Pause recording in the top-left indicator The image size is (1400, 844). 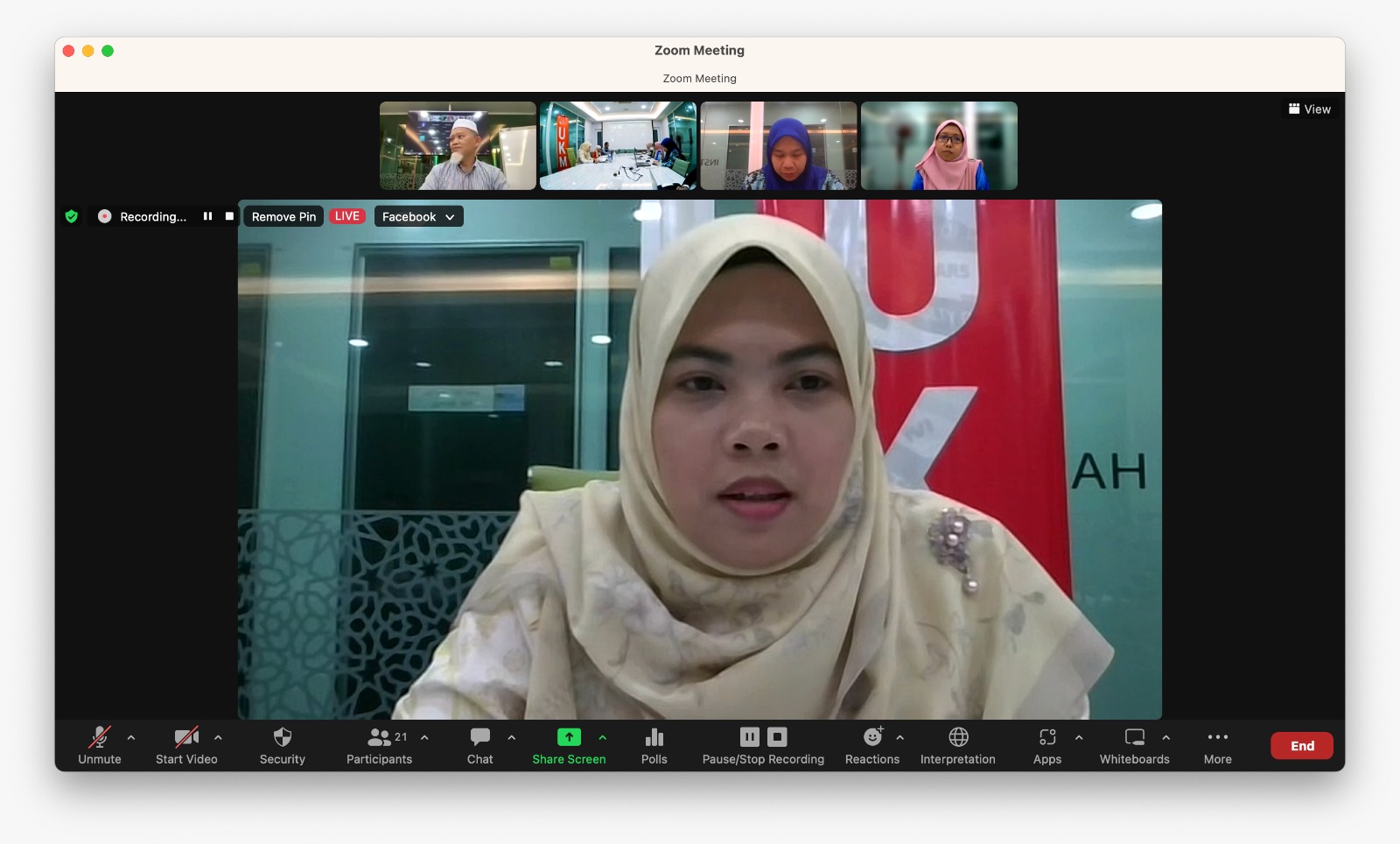click(207, 216)
